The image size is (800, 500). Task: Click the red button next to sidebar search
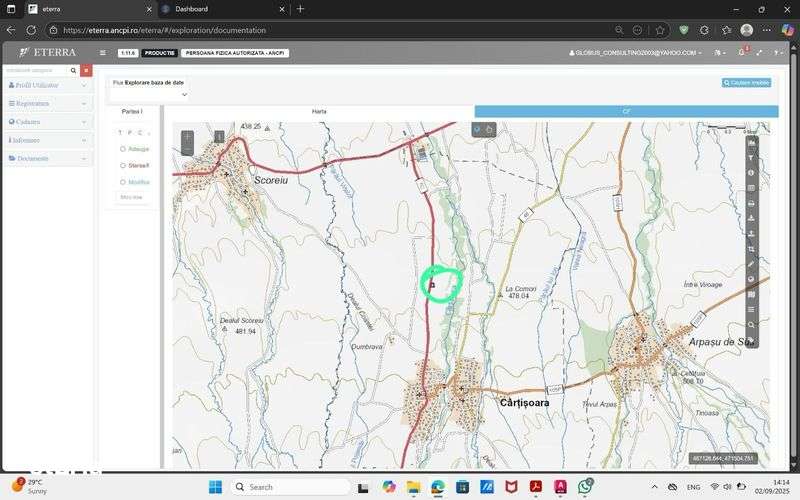[86, 70]
